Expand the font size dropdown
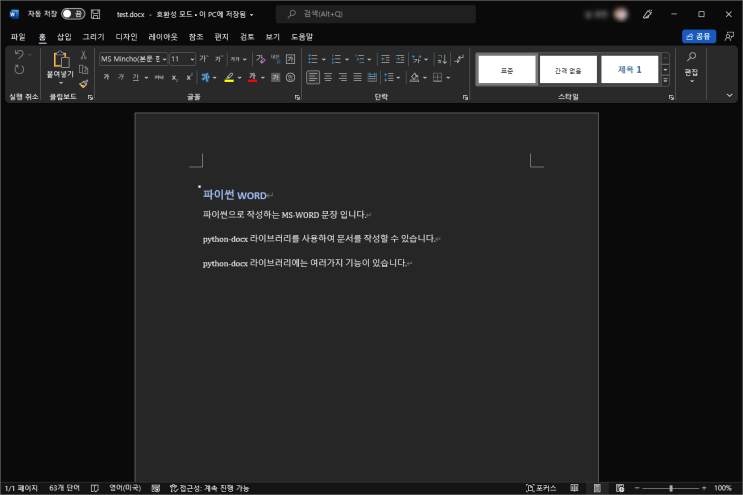743x495 pixels. point(192,59)
